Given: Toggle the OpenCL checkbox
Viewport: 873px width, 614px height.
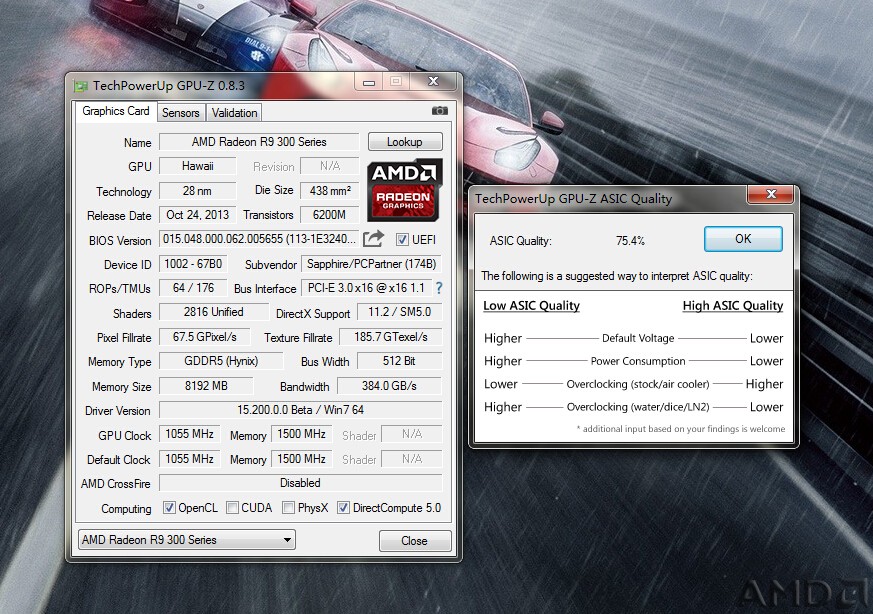Looking at the screenshot, I should 169,508.
